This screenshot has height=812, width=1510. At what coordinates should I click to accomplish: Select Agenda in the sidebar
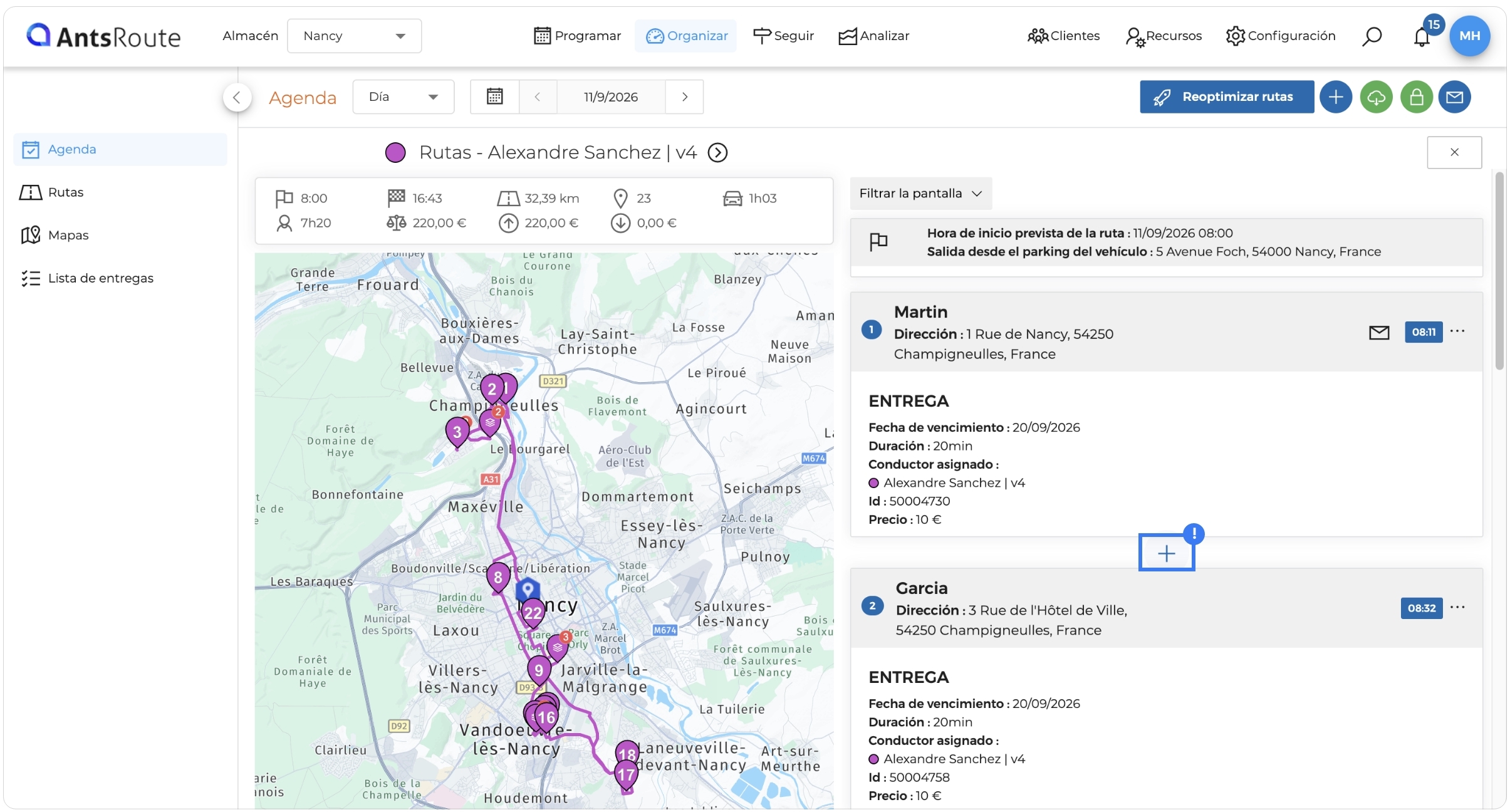click(120, 149)
